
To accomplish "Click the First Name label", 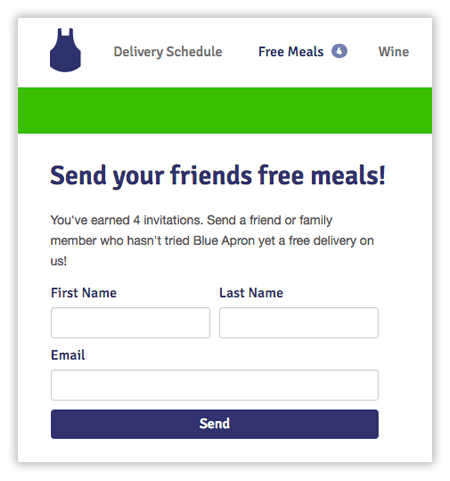I will pyautogui.click(x=84, y=293).
